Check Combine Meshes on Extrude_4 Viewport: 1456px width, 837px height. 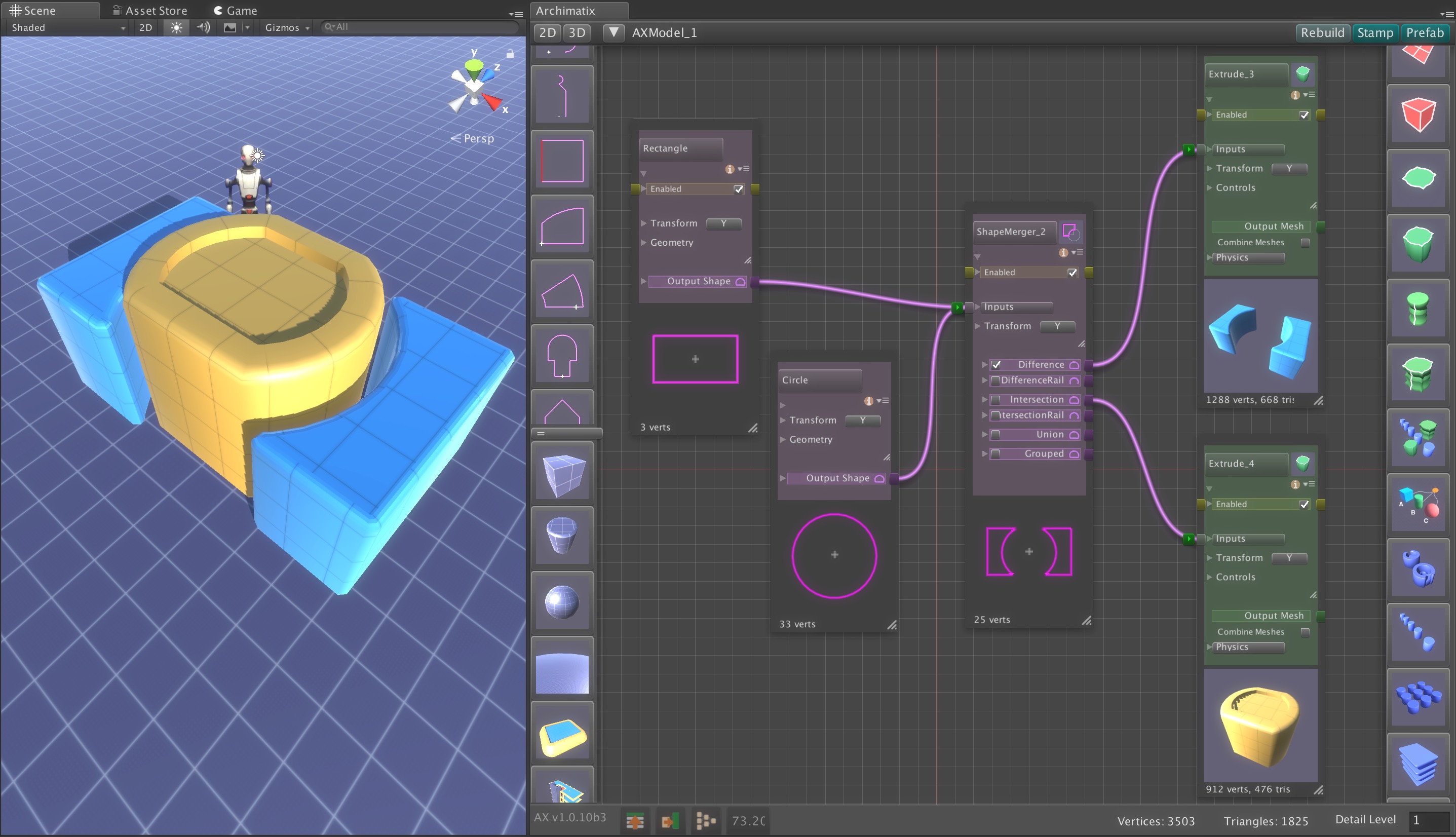[1305, 632]
